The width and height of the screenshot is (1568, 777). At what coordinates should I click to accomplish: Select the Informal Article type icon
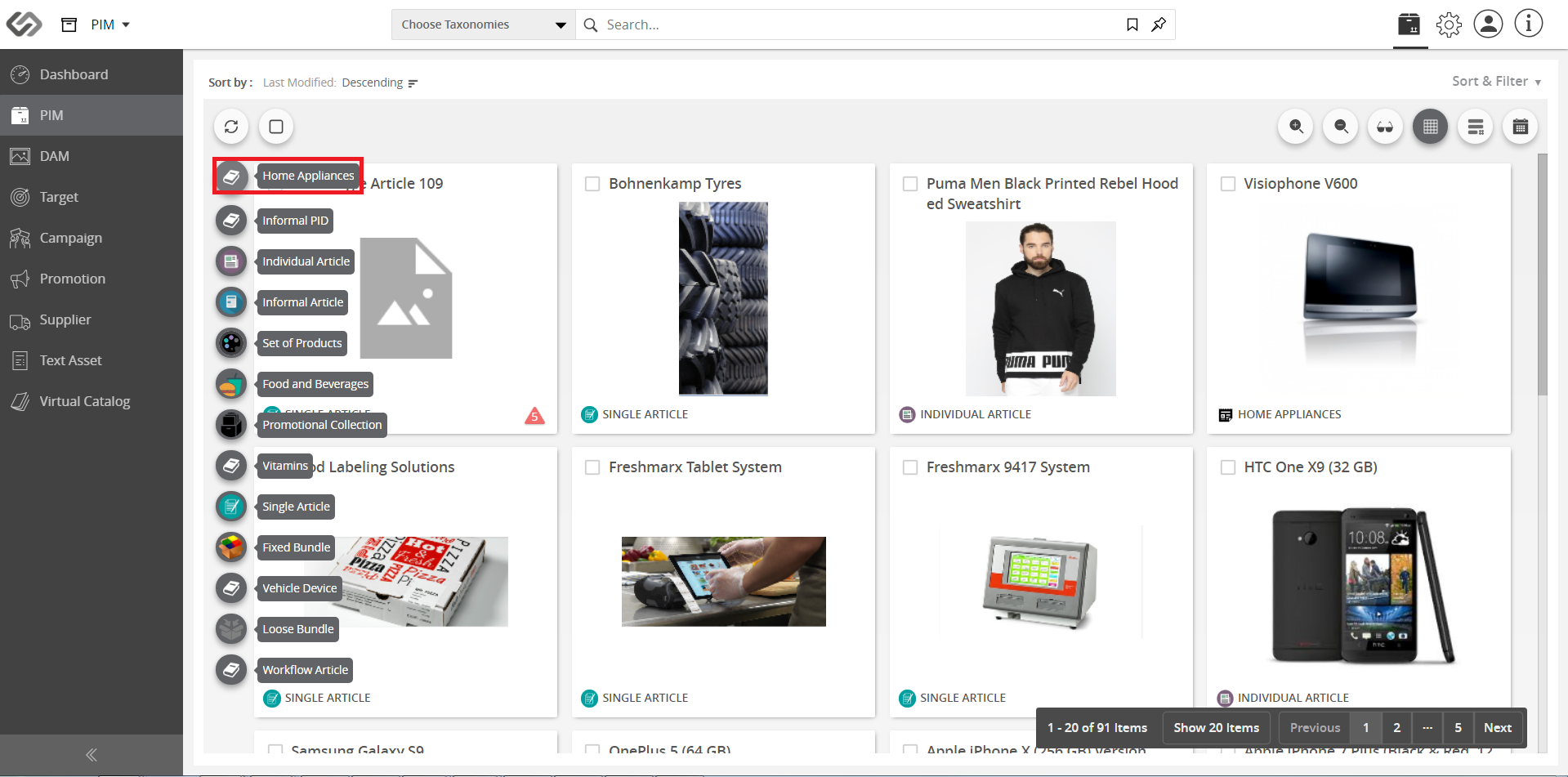coord(231,302)
